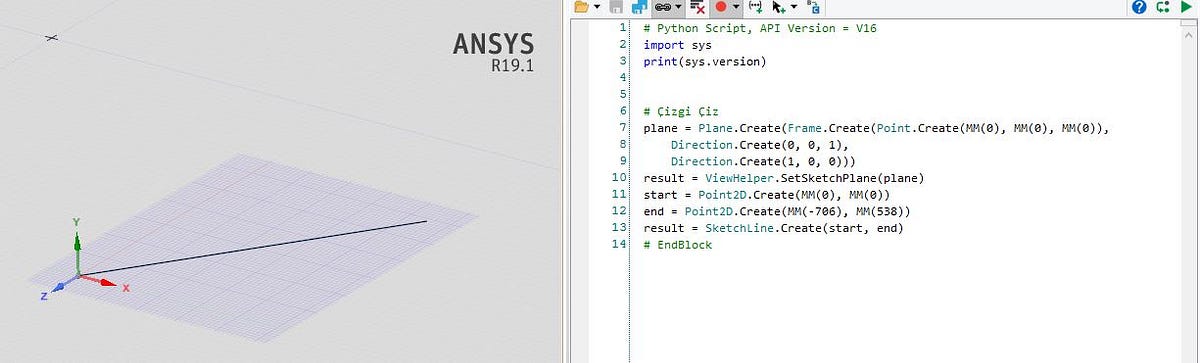Viewport: 1200px width, 363px height.
Task: Expand the cursor selection dropdown arrow
Action: point(794,6)
